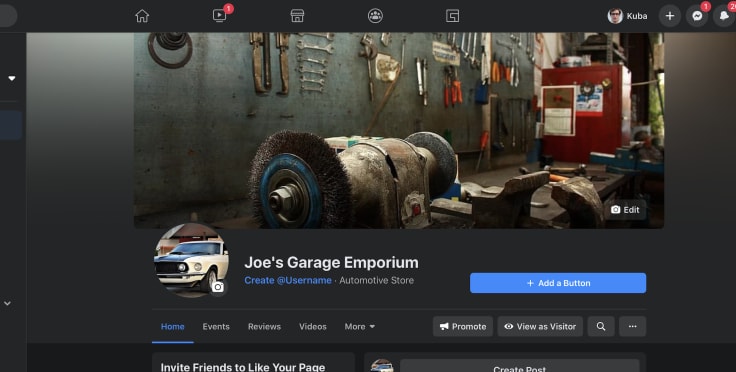The width and height of the screenshot is (736, 372).
Task: Switch to the Videos tab
Action: 313,326
